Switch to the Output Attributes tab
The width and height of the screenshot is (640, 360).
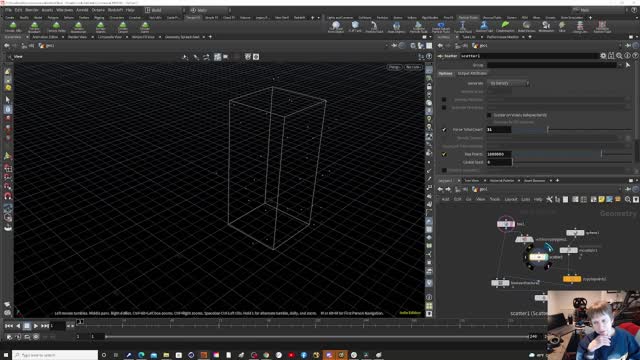[x=472, y=73]
